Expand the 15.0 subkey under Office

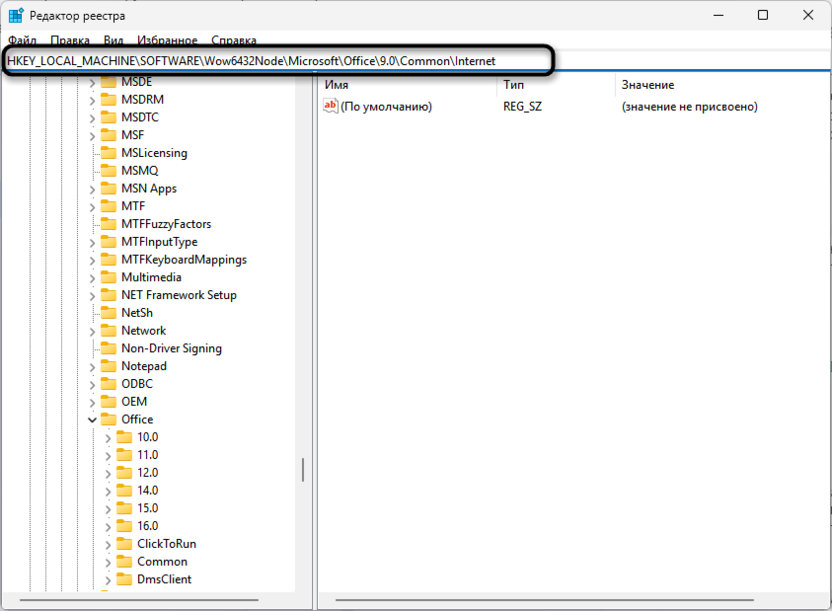pos(108,509)
